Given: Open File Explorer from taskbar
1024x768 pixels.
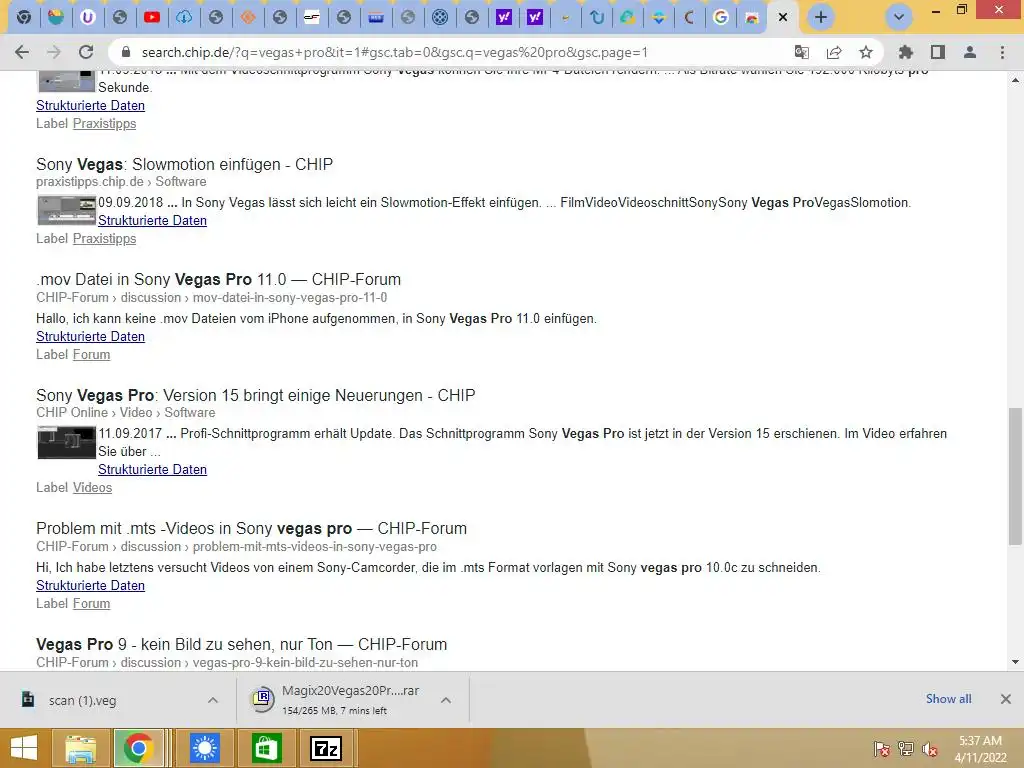Looking at the screenshot, I should tap(80, 748).
